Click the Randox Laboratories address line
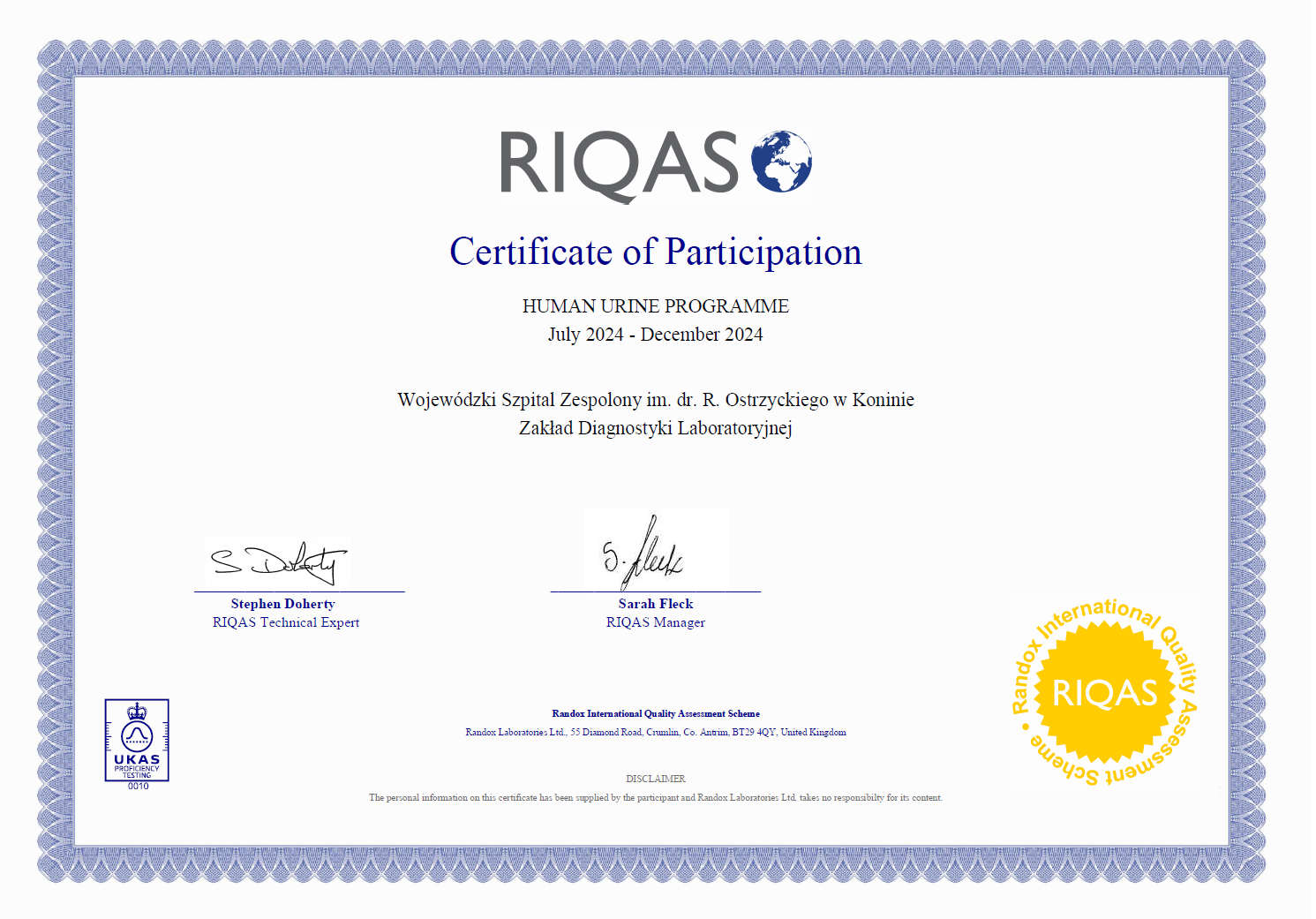 (656, 732)
